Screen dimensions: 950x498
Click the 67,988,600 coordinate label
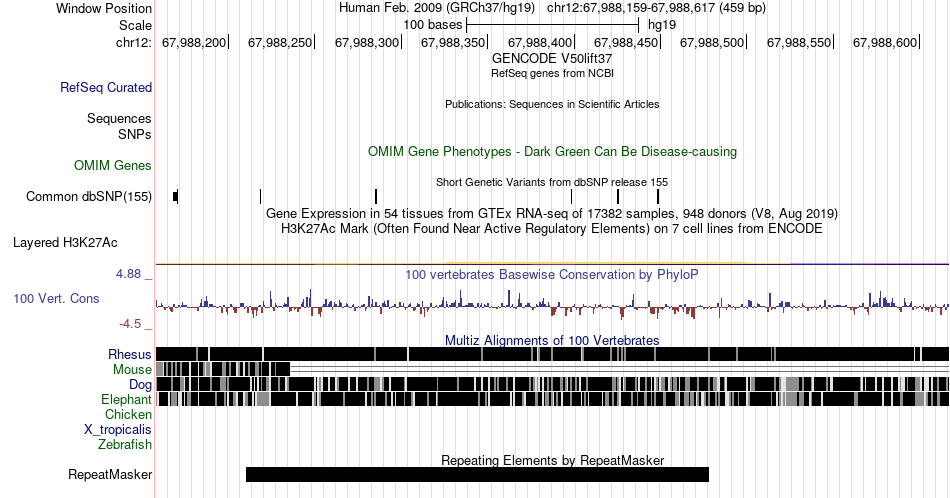(x=885, y=42)
